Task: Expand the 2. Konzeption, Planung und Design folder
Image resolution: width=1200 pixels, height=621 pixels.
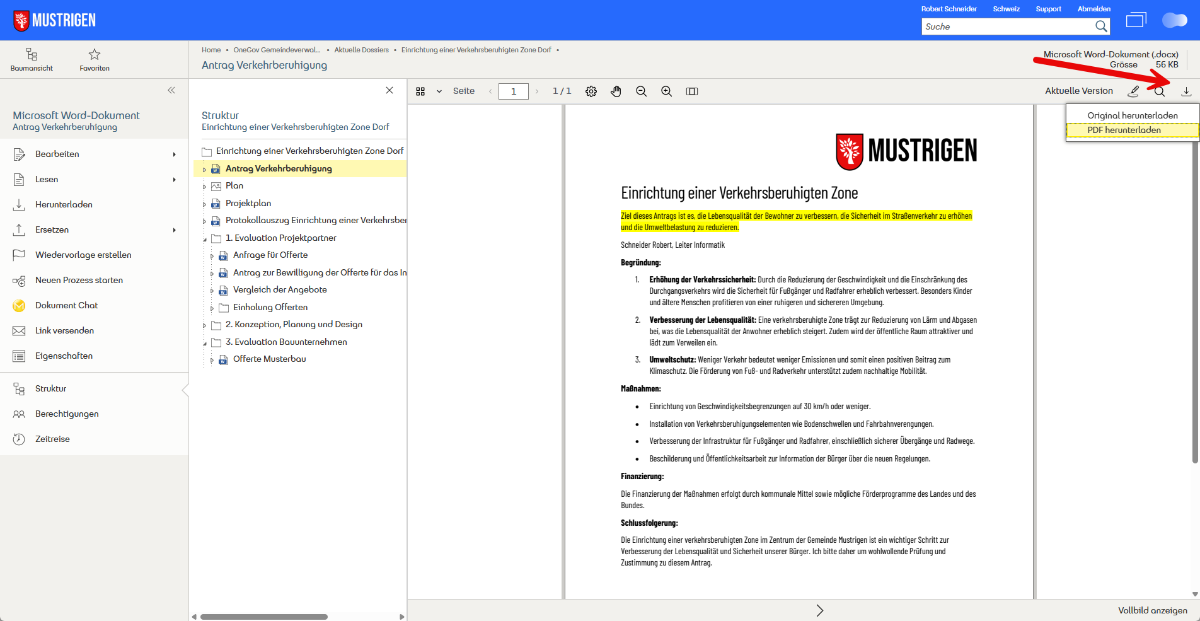Action: click(x=204, y=325)
